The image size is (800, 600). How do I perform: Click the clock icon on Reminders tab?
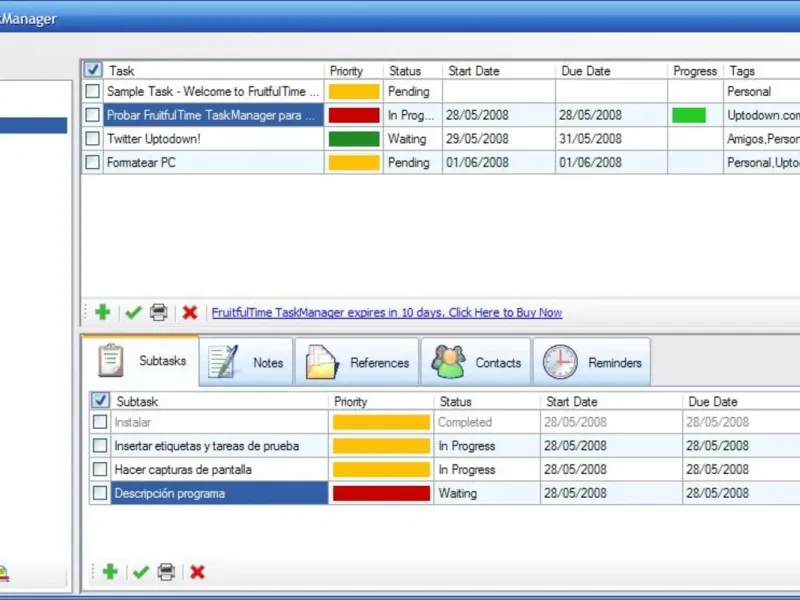560,362
